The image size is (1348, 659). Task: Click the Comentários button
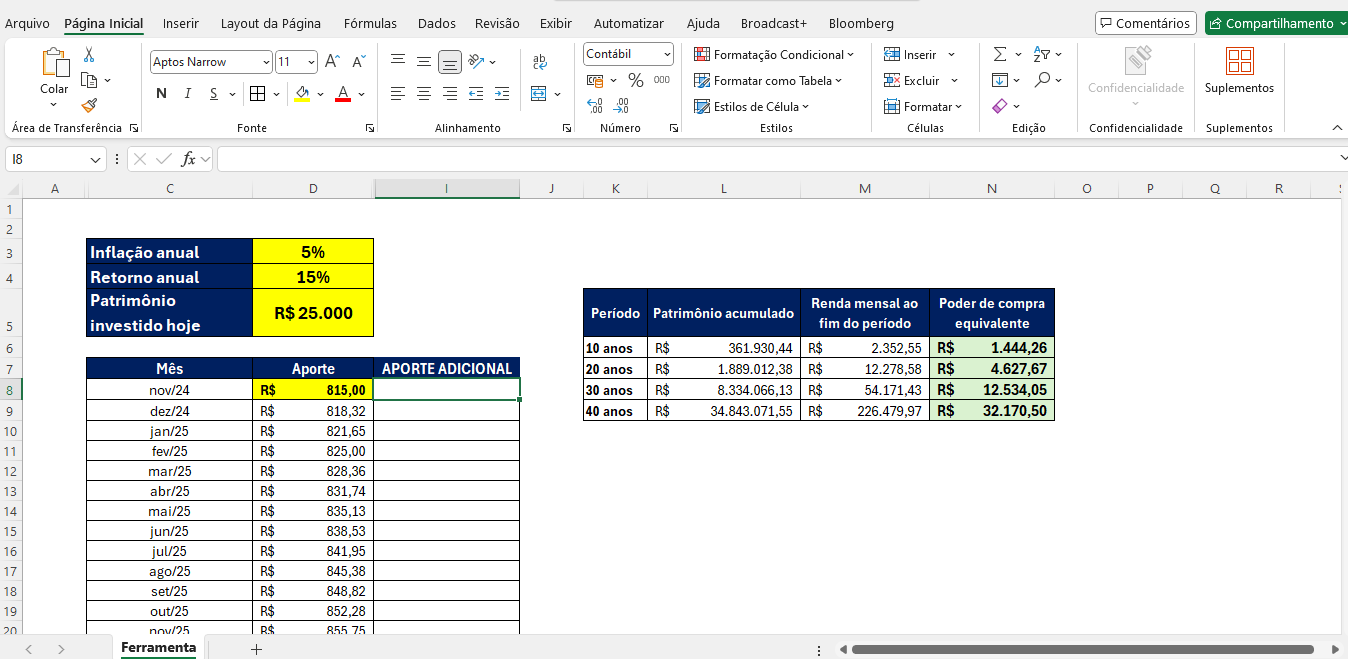tap(1145, 23)
